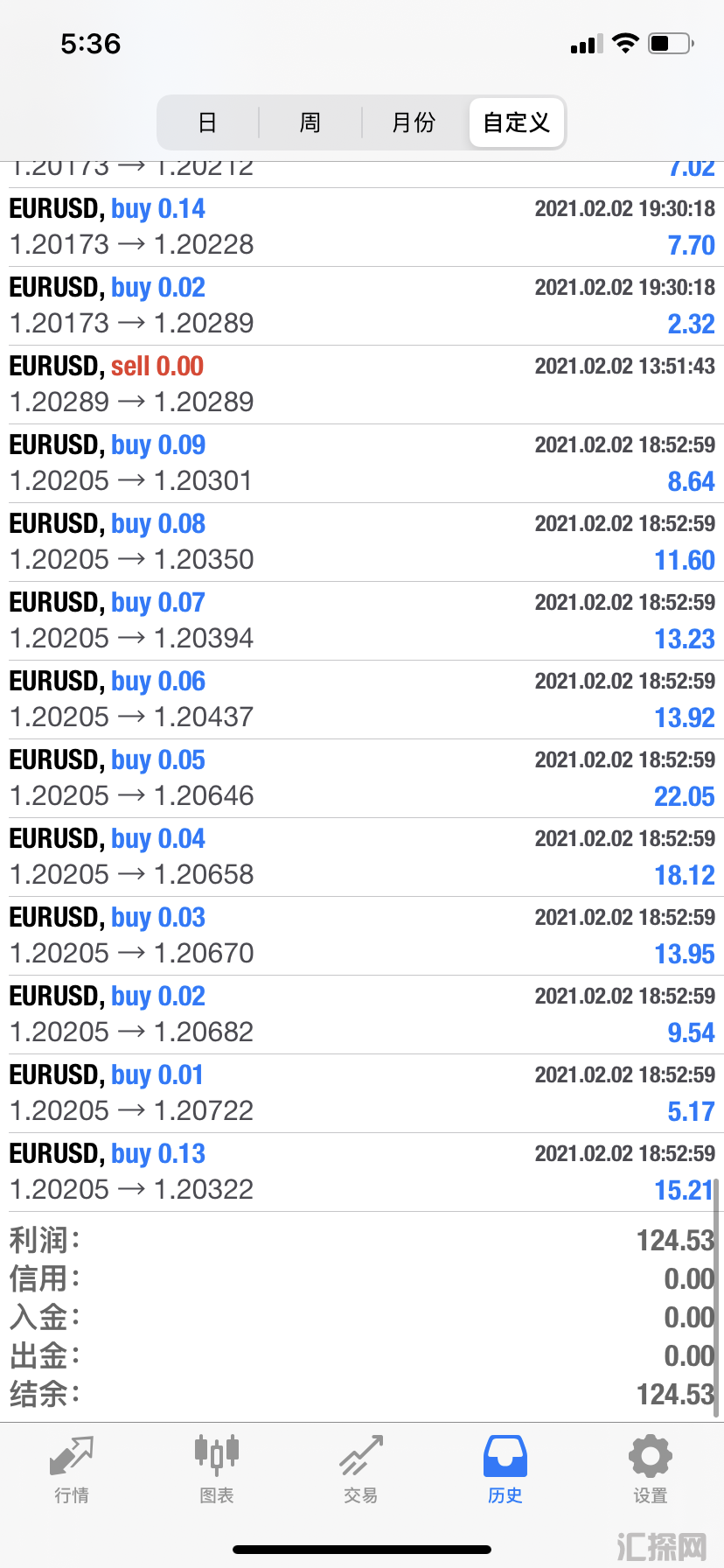This screenshot has height=1568, width=724.
Task: Switch period filter to 月份
Action: [x=414, y=122]
